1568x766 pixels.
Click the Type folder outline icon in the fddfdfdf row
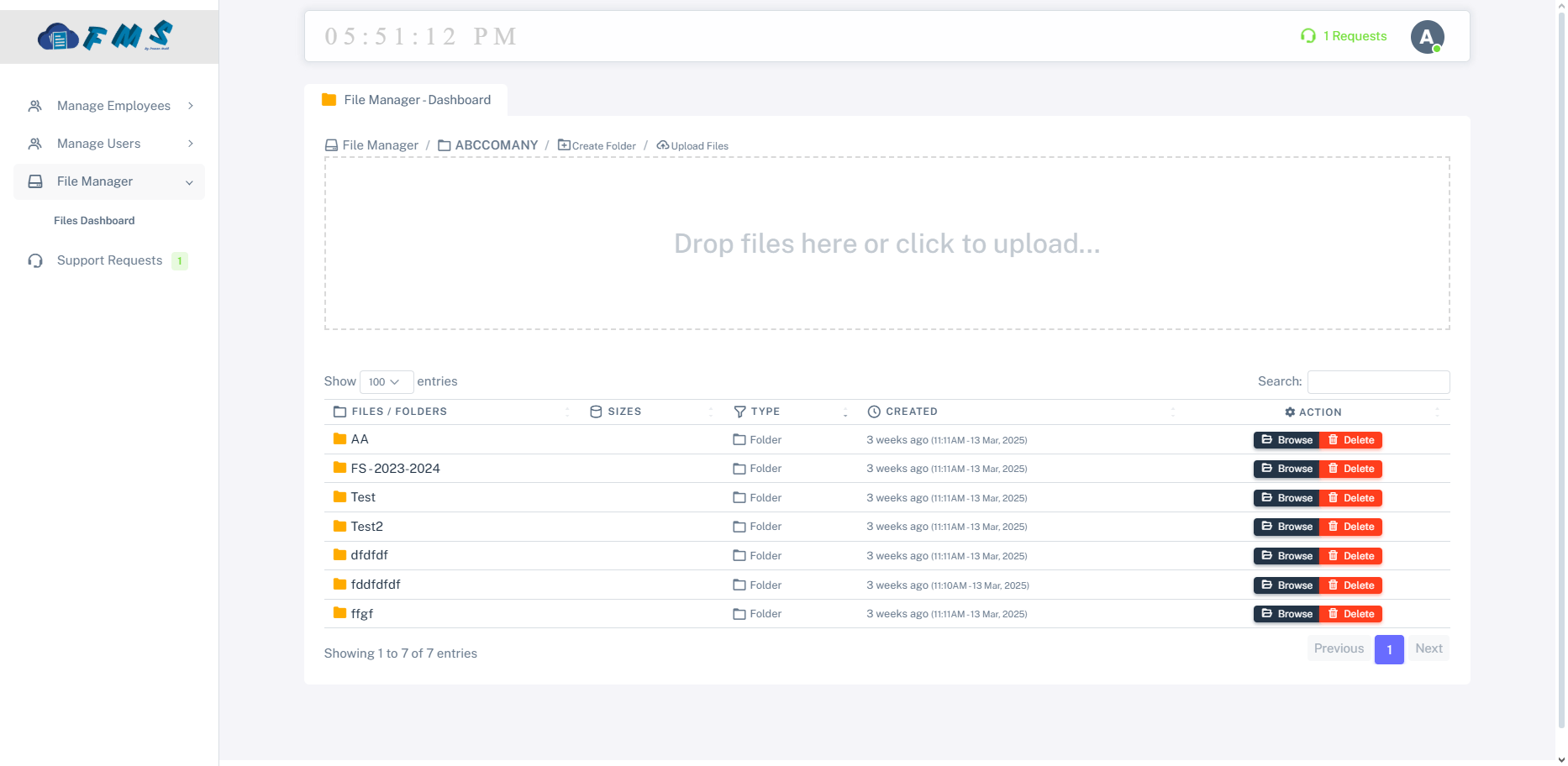739,585
